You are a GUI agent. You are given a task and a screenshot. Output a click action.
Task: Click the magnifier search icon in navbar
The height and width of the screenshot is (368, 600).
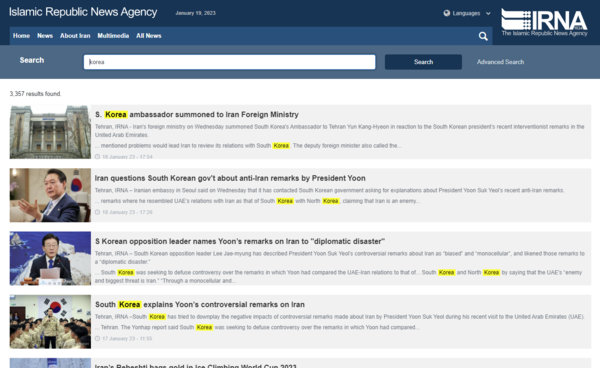click(483, 36)
